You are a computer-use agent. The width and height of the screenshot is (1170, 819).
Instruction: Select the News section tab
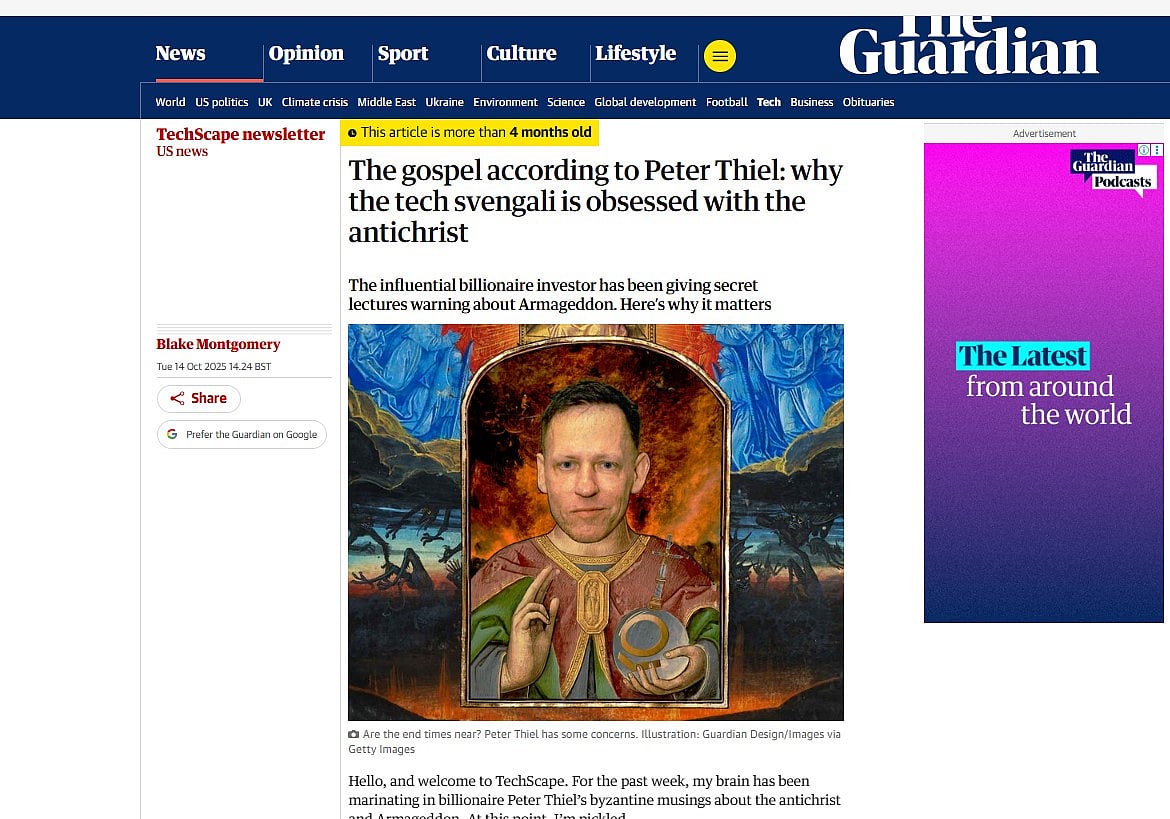click(x=181, y=53)
